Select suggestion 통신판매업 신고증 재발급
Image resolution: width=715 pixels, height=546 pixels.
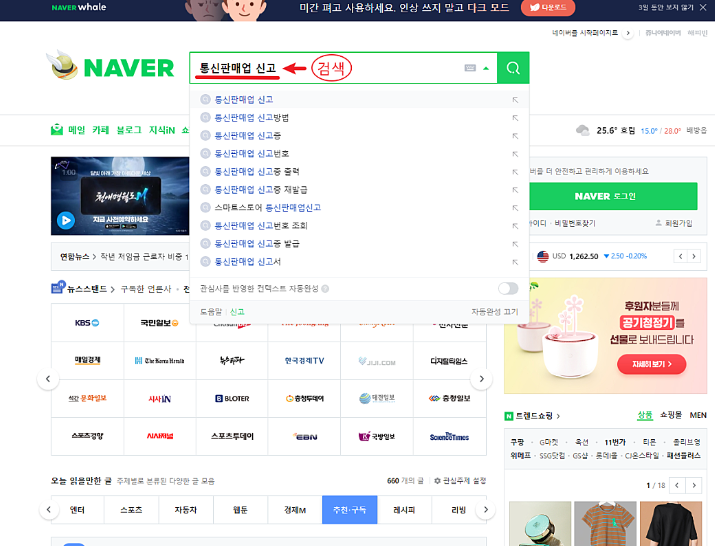pos(261,189)
